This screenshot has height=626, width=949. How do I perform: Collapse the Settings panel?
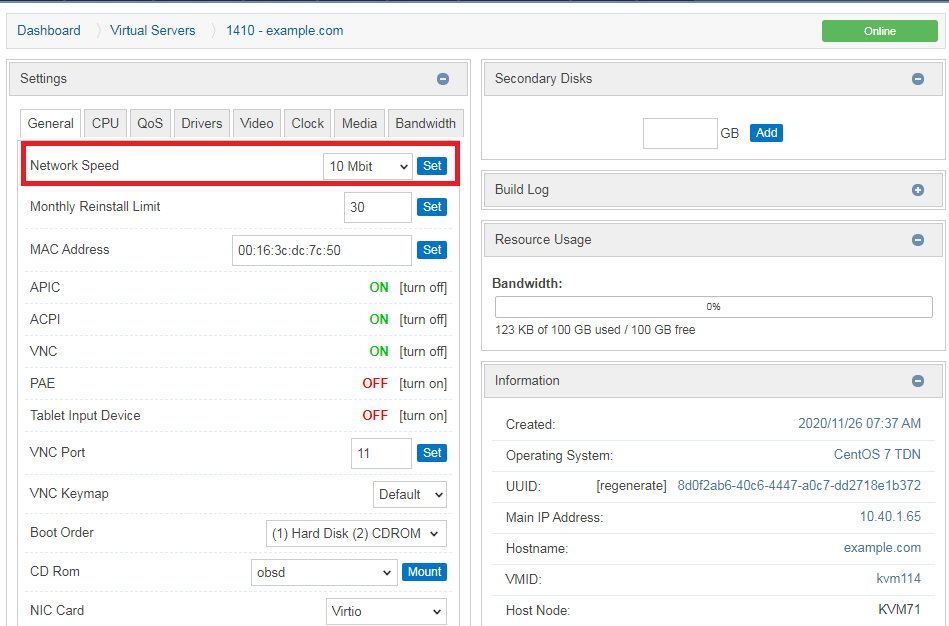[443, 79]
